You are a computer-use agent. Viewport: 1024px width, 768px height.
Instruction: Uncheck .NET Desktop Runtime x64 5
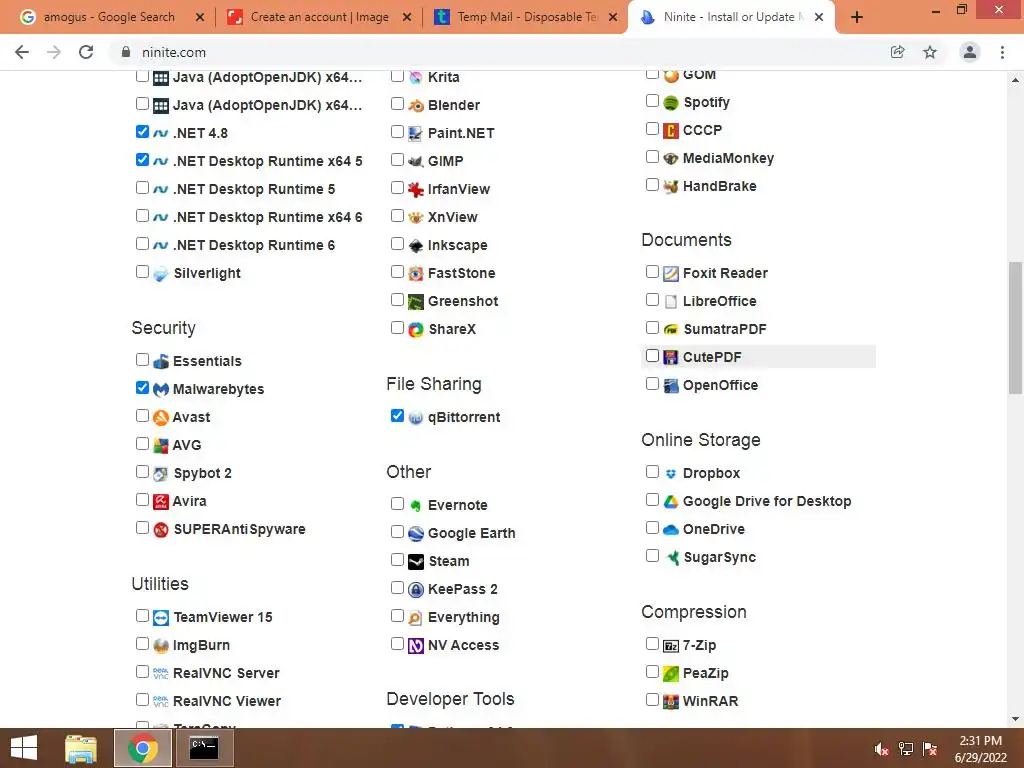(x=142, y=160)
